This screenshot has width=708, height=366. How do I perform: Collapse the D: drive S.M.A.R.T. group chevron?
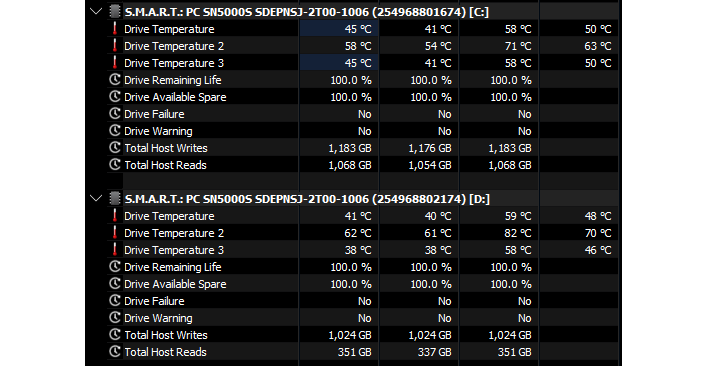pyautogui.click(x=96, y=199)
